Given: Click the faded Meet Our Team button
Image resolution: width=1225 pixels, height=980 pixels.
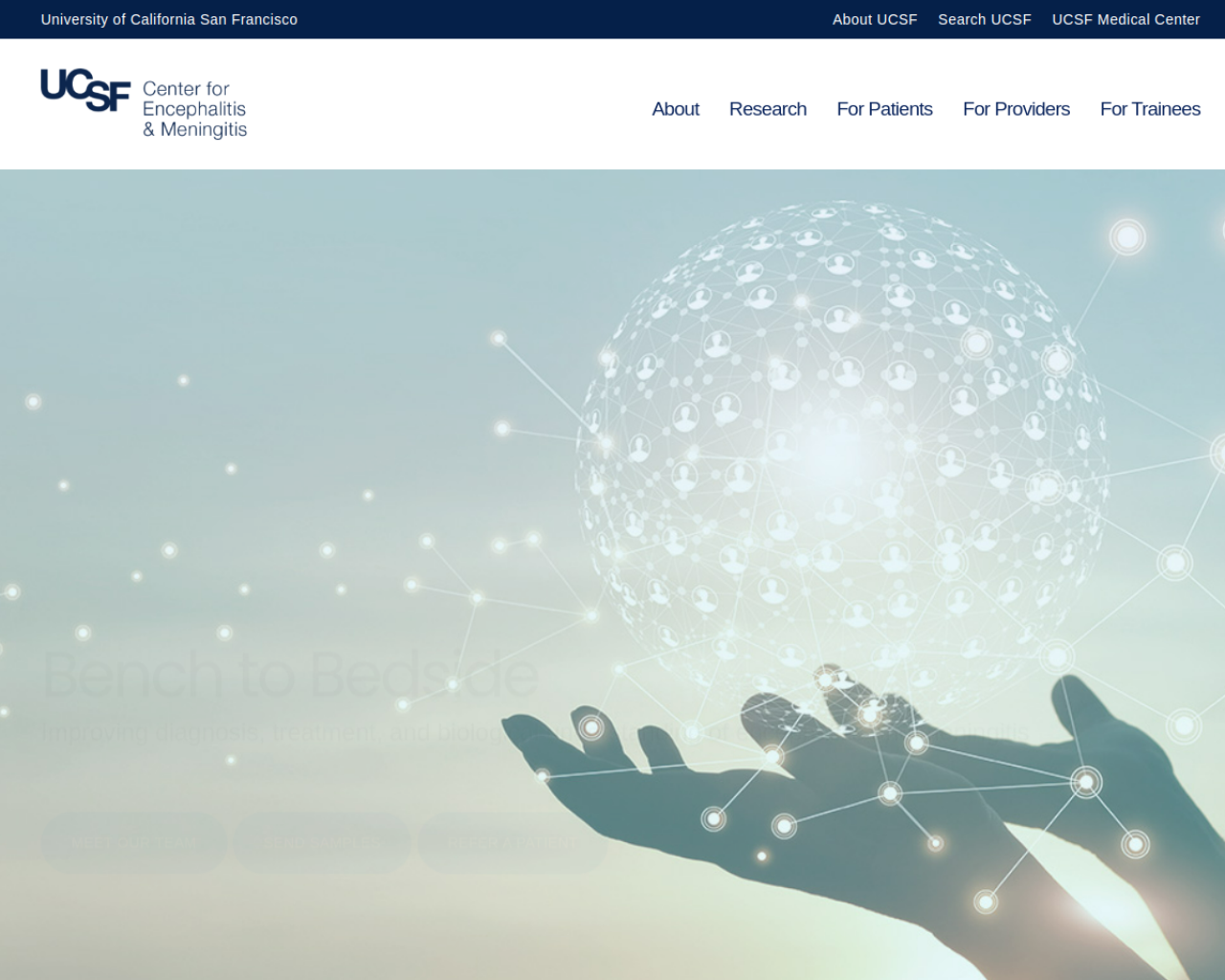Looking at the screenshot, I should pos(134,843).
